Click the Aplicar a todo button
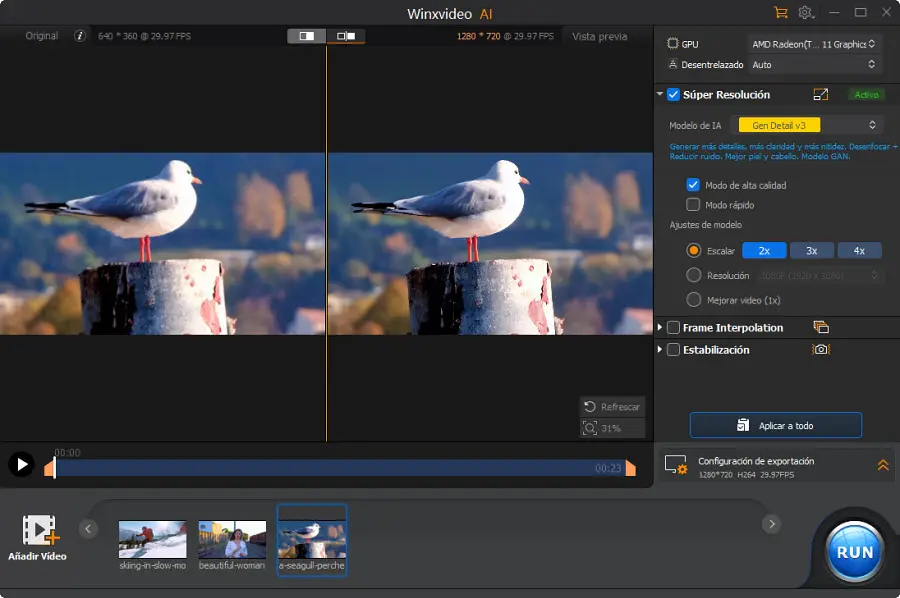 [775, 425]
